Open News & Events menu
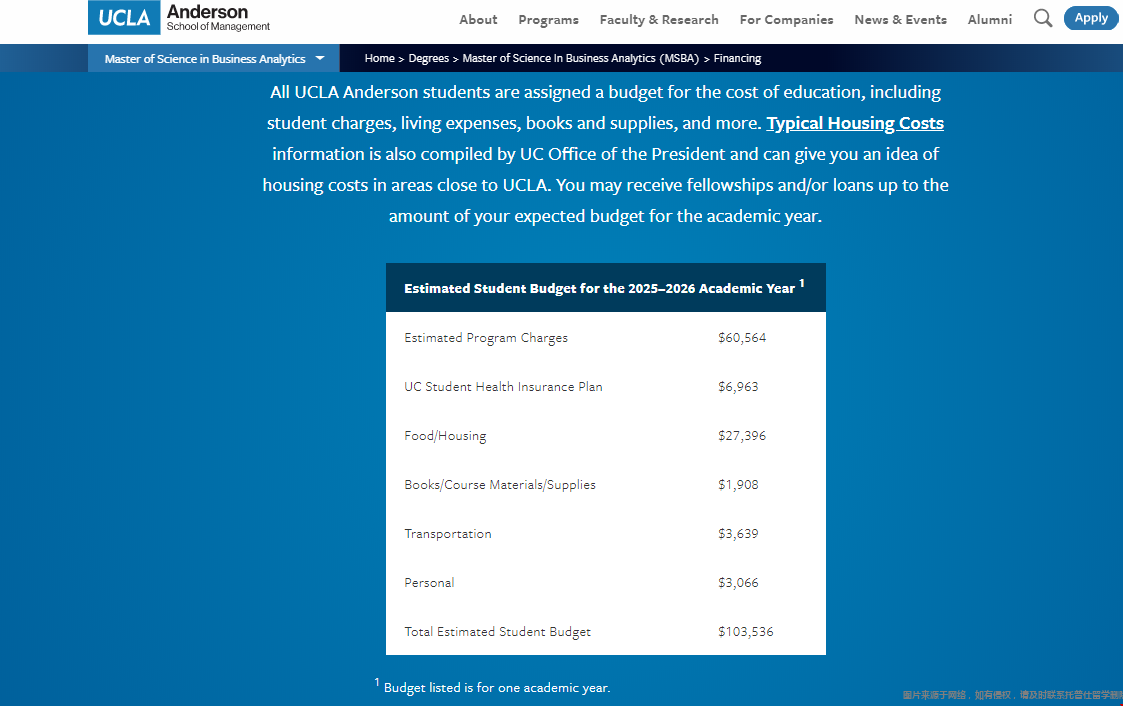The height and width of the screenshot is (706, 1123). [900, 20]
